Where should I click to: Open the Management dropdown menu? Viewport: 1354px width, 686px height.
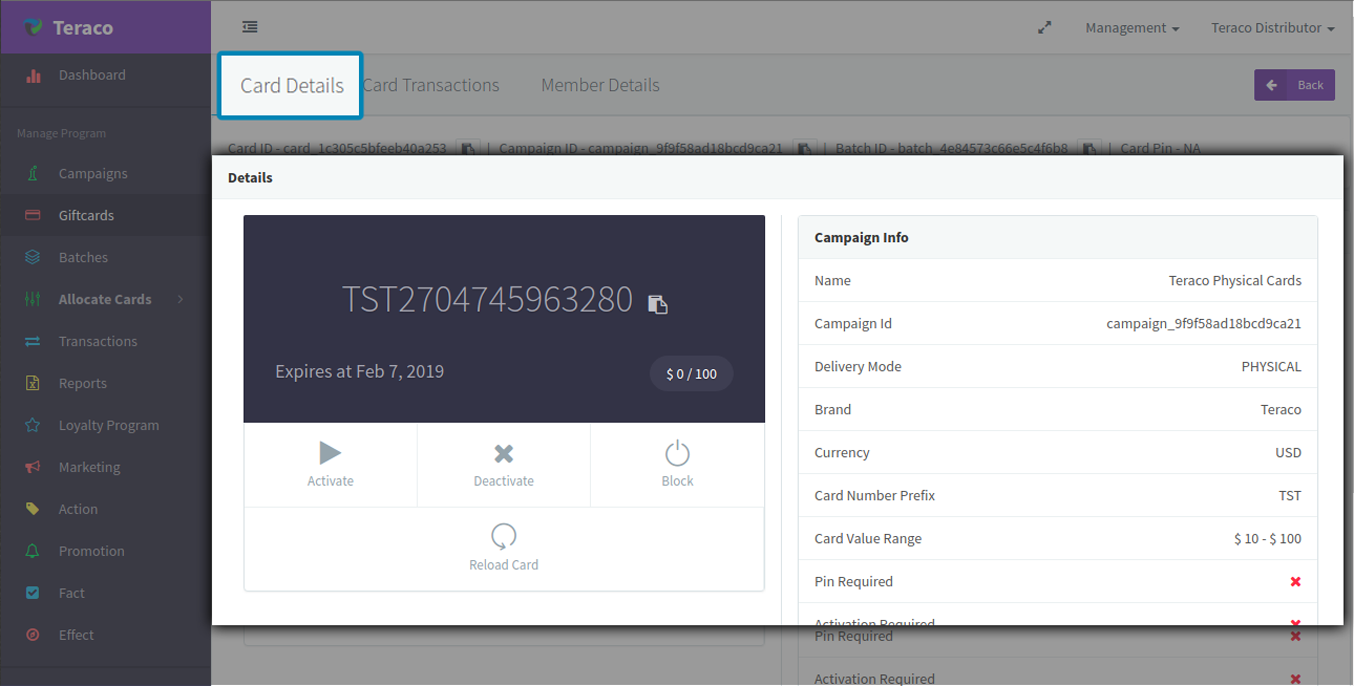(1132, 28)
